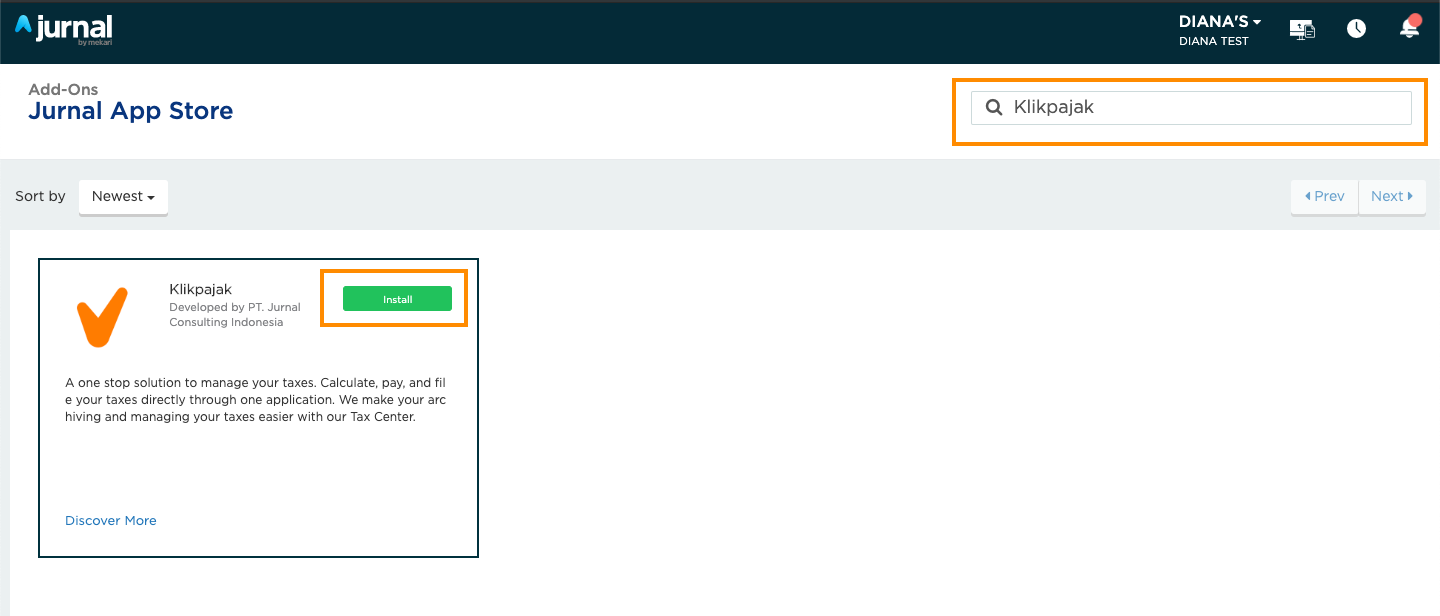The image size is (1440, 616).
Task: Go to the Next page of results
Action: [x=1392, y=197]
